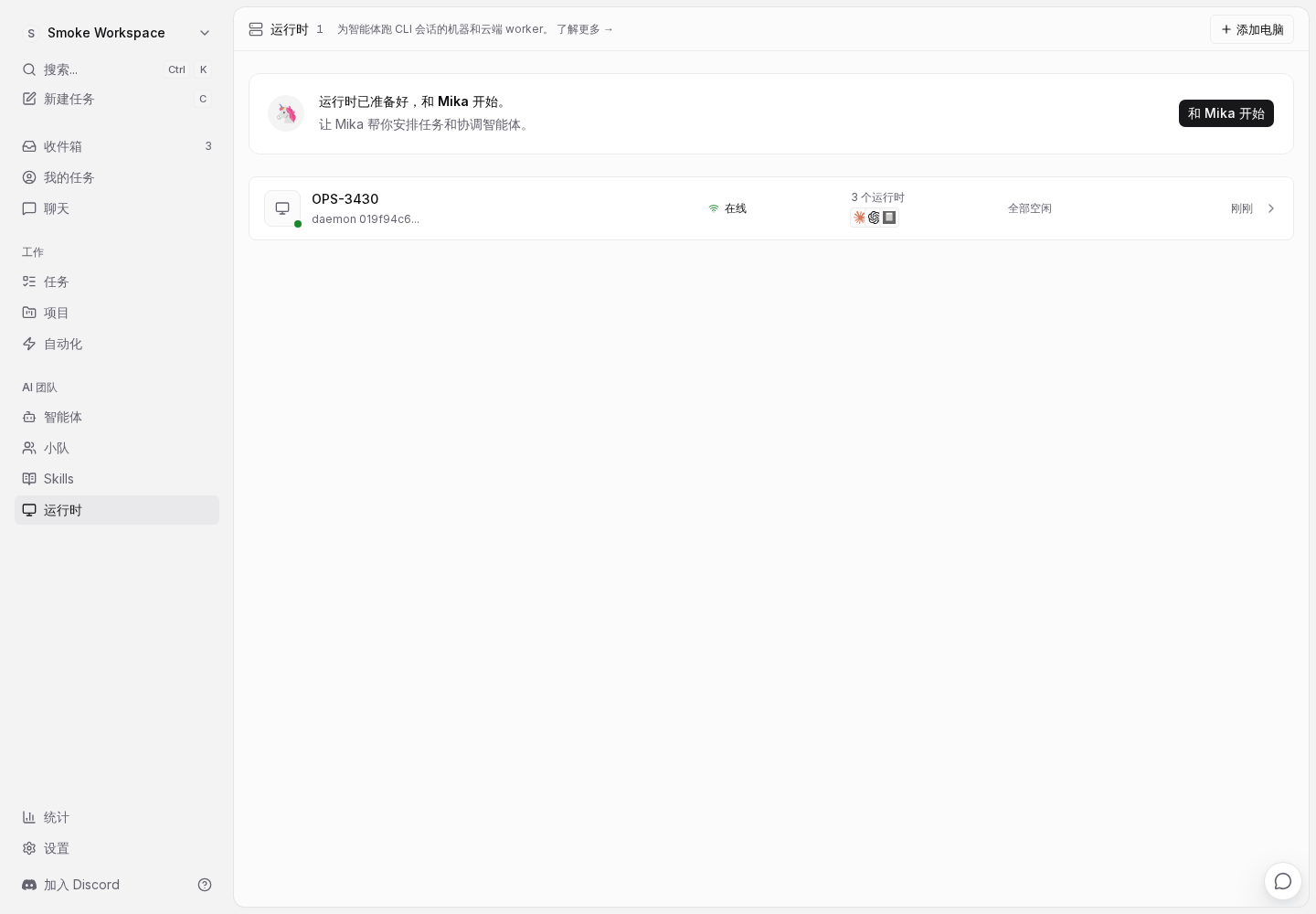Open the 收件箱 inbox

click(x=117, y=146)
